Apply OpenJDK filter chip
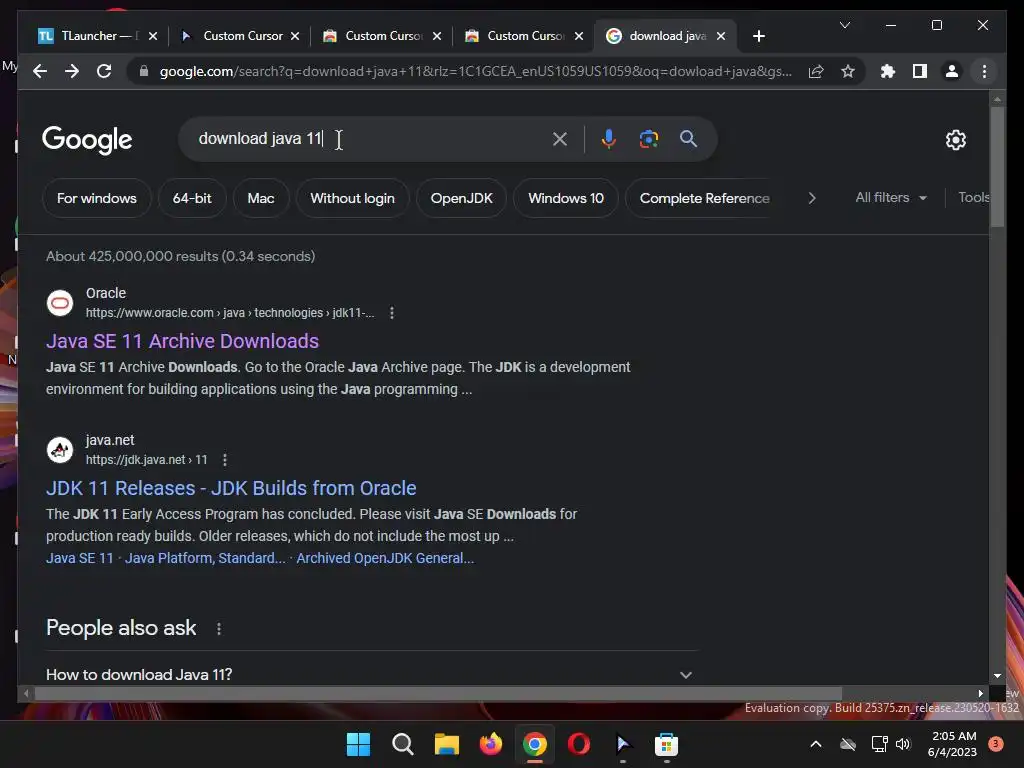Image resolution: width=1024 pixels, height=768 pixels. [x=461, y=198]
